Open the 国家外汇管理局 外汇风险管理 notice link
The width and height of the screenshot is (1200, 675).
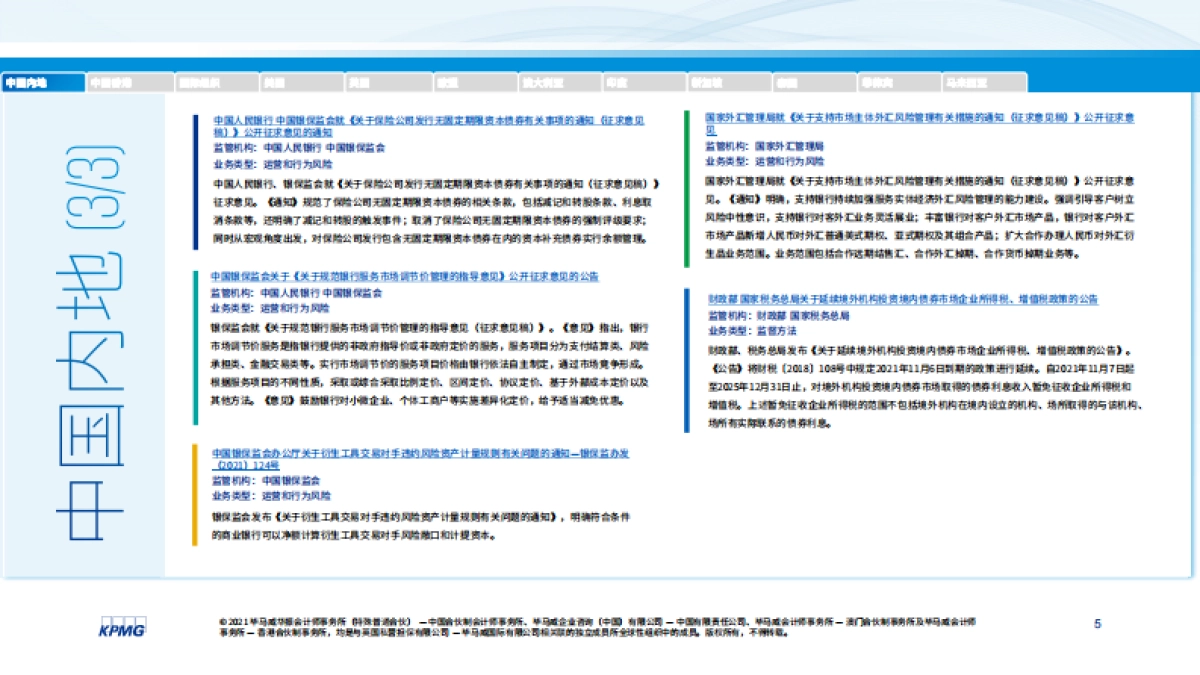(x=919, y=118)
